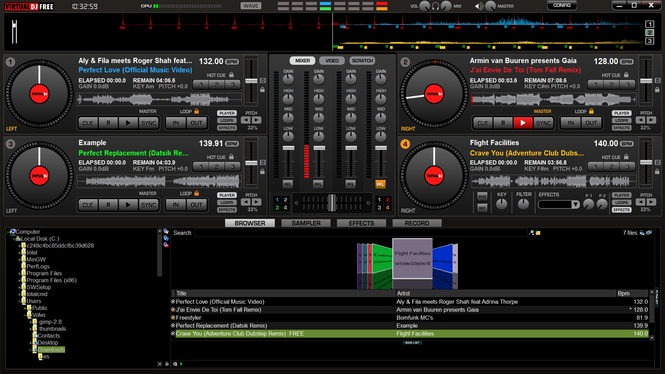
Task: Click the AUX button on deck 4
Action: 482,196
